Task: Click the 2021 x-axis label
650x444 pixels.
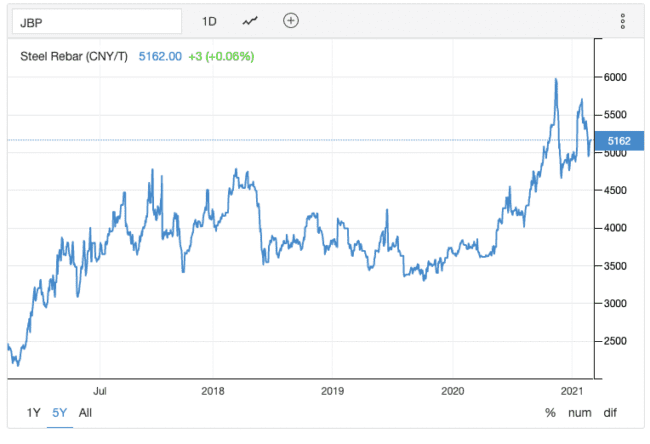Action: (x=572, y=391)
